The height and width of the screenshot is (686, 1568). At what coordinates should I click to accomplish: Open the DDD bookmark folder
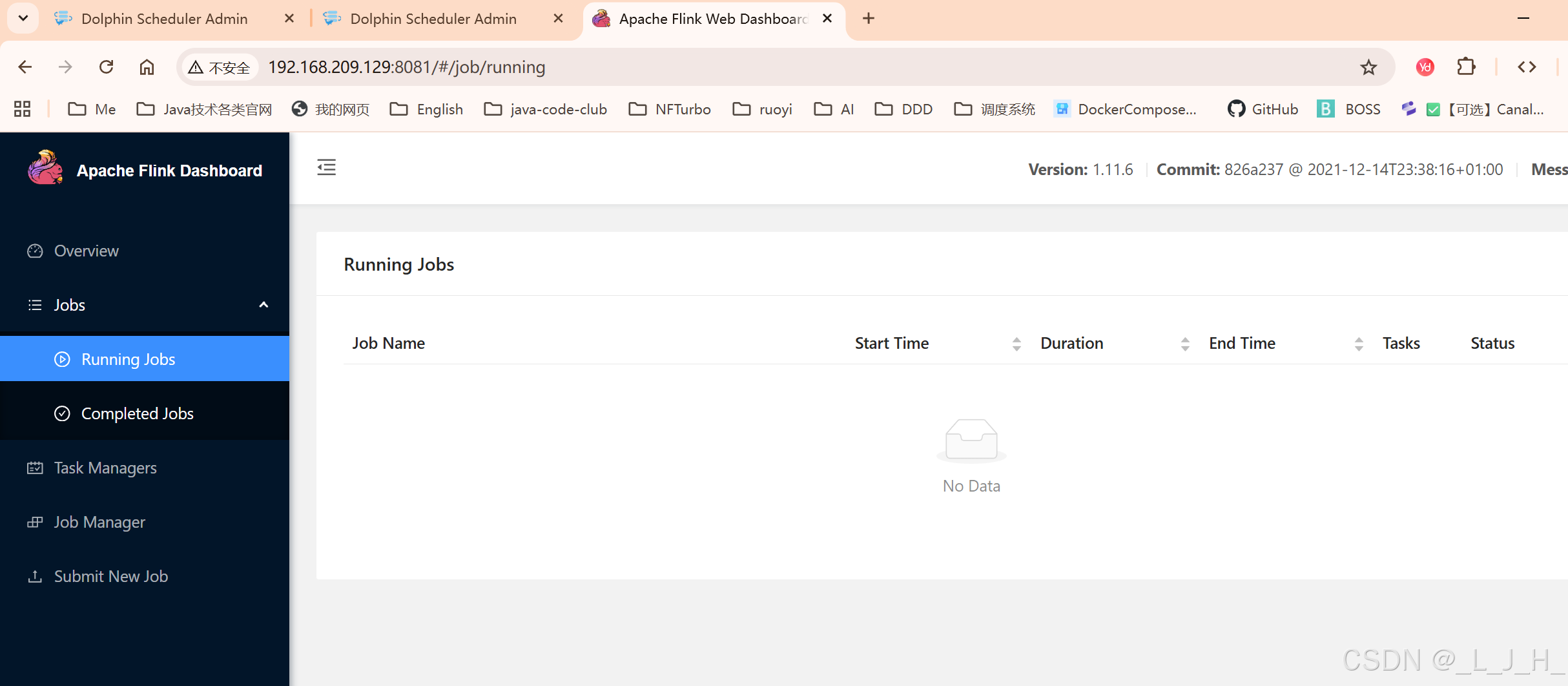click(903, 109)
